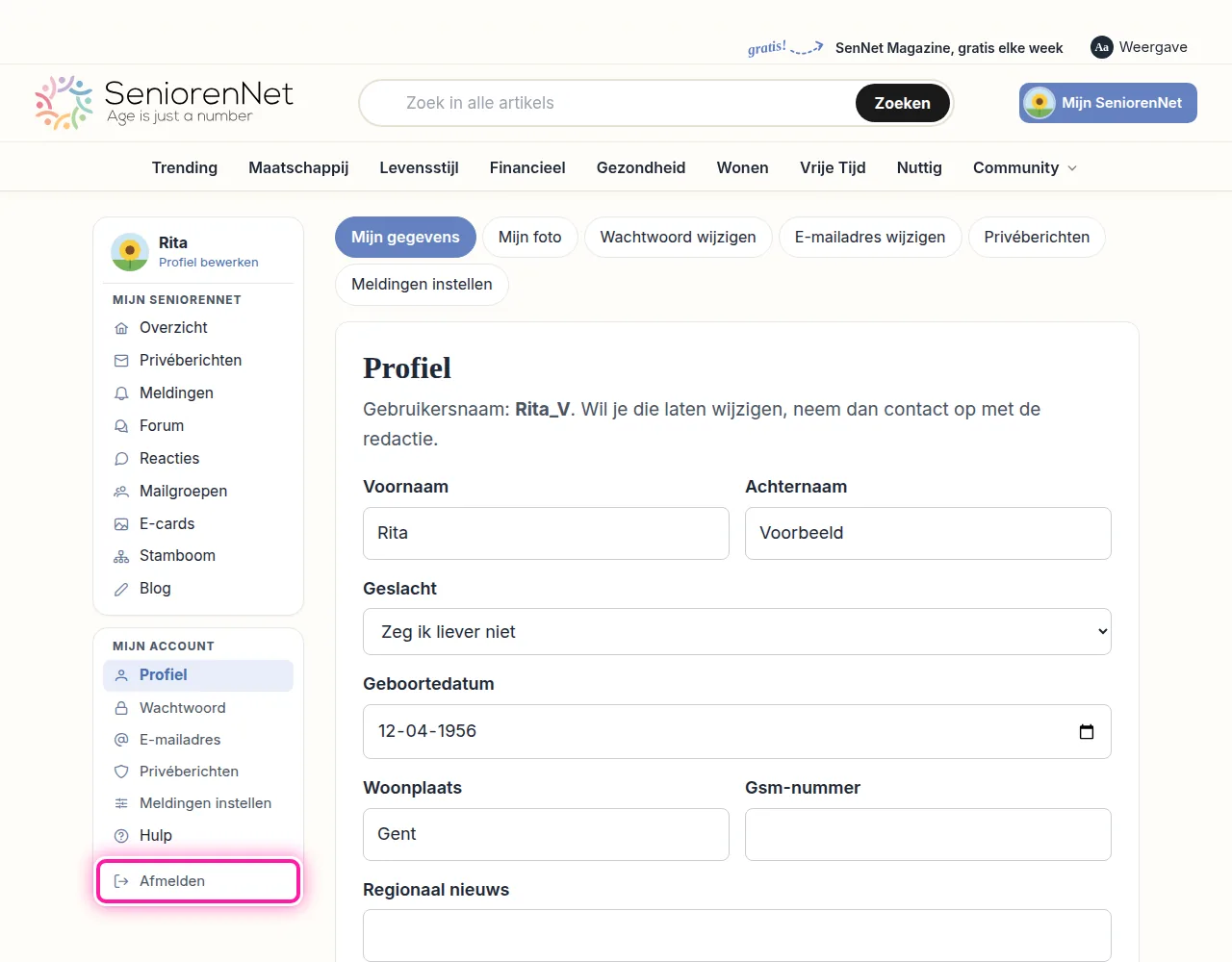
Task: Select the E-mailadres wijzigen tab
Action: [870, 238]
